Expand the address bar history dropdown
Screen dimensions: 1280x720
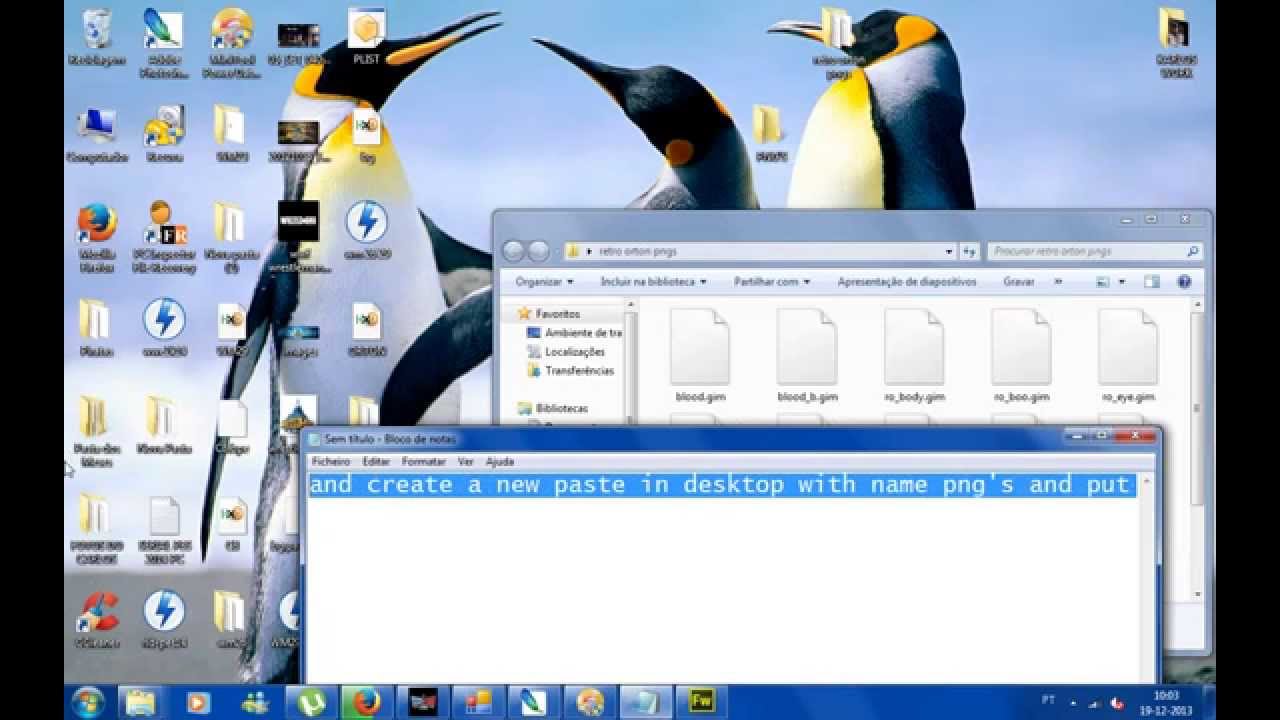[949, 251]
